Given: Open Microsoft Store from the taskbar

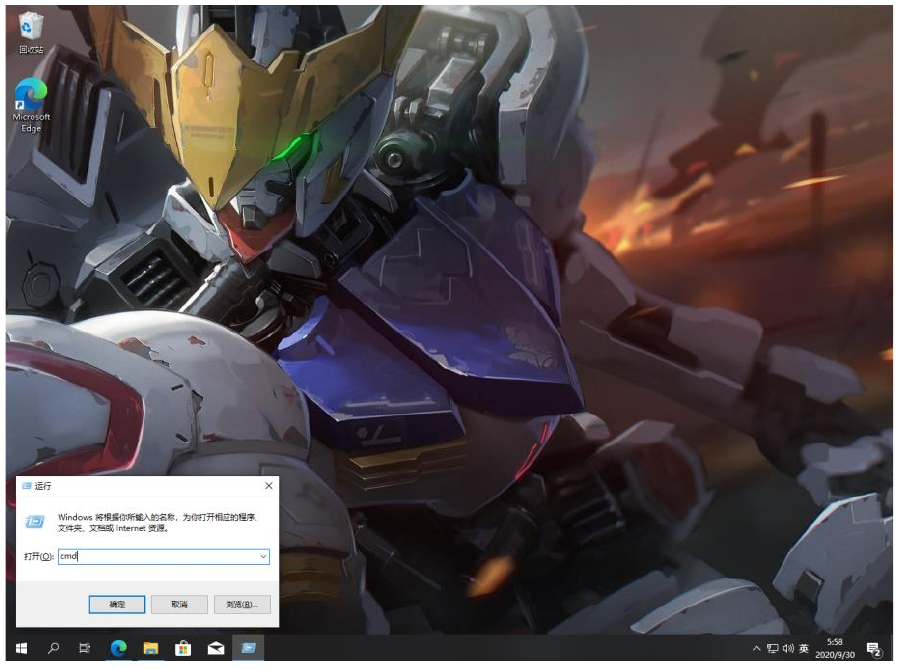Looking at the screenshot, I should click(183, 649).
